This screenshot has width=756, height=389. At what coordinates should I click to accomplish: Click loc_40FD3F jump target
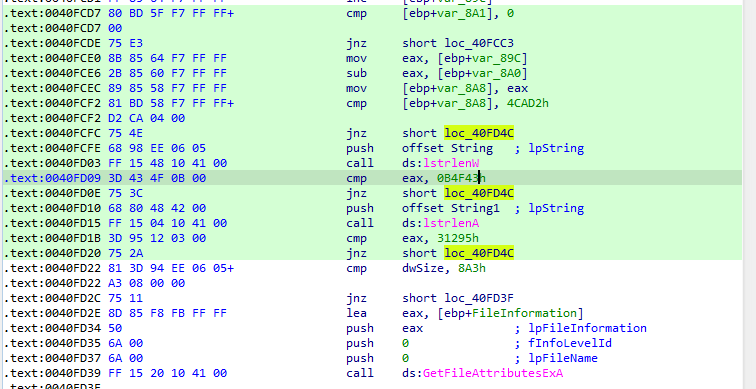click(479, 298)
